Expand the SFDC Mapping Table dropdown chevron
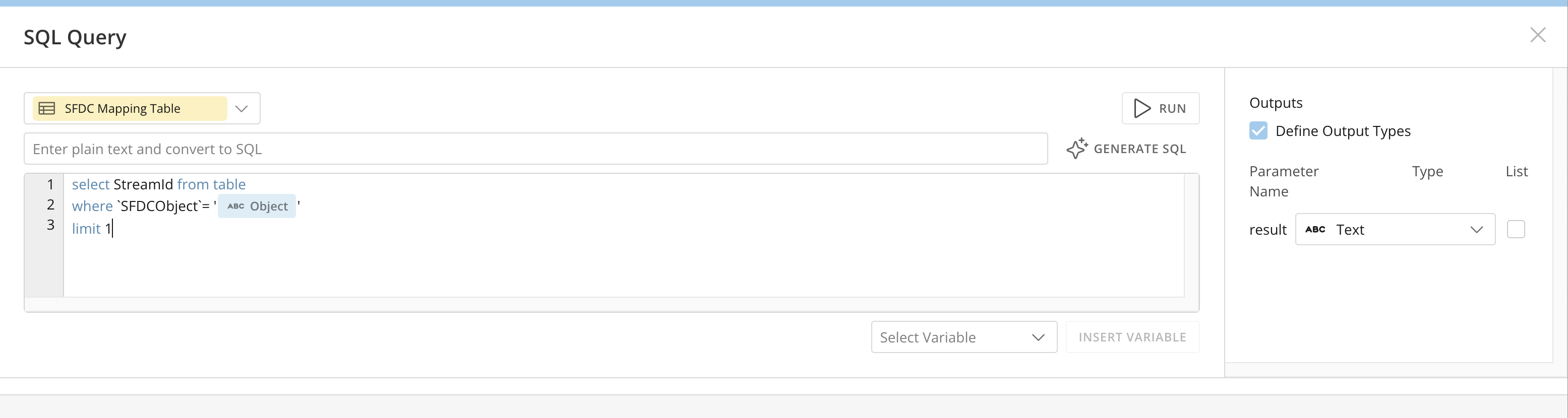 point(242,108)
